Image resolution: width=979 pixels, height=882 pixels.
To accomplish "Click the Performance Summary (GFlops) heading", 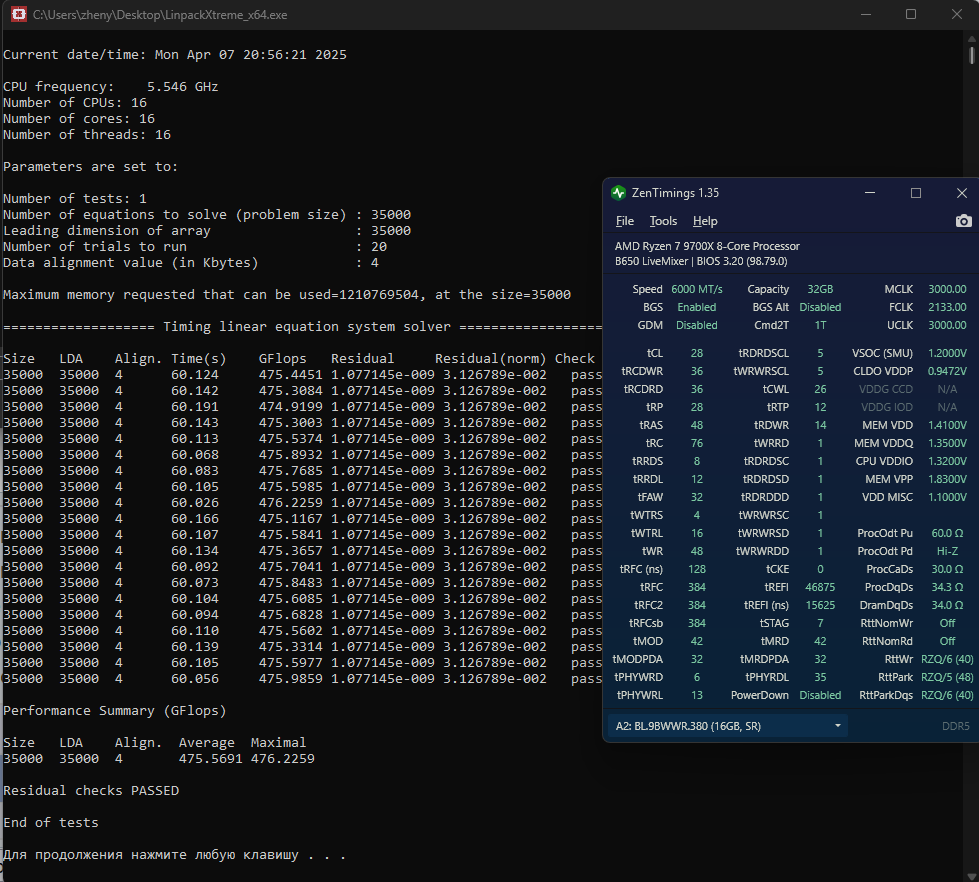I will pos(115,711).
